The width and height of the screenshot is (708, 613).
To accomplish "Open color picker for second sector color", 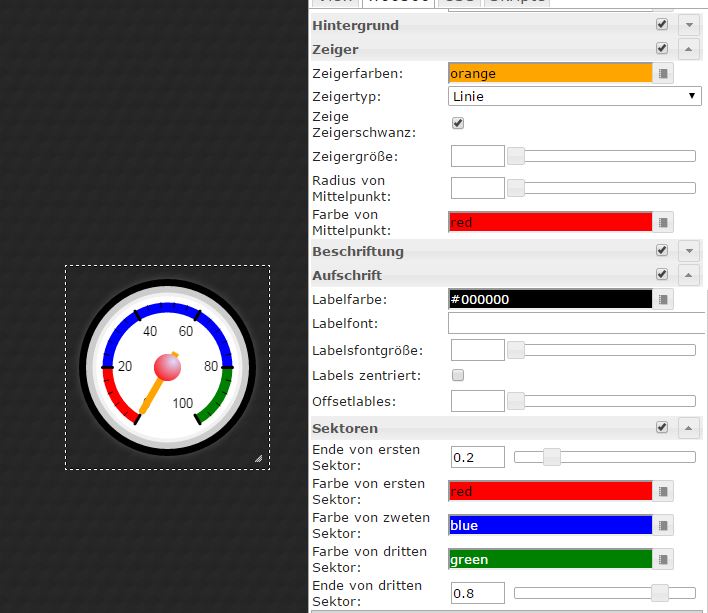I will 663,525.
